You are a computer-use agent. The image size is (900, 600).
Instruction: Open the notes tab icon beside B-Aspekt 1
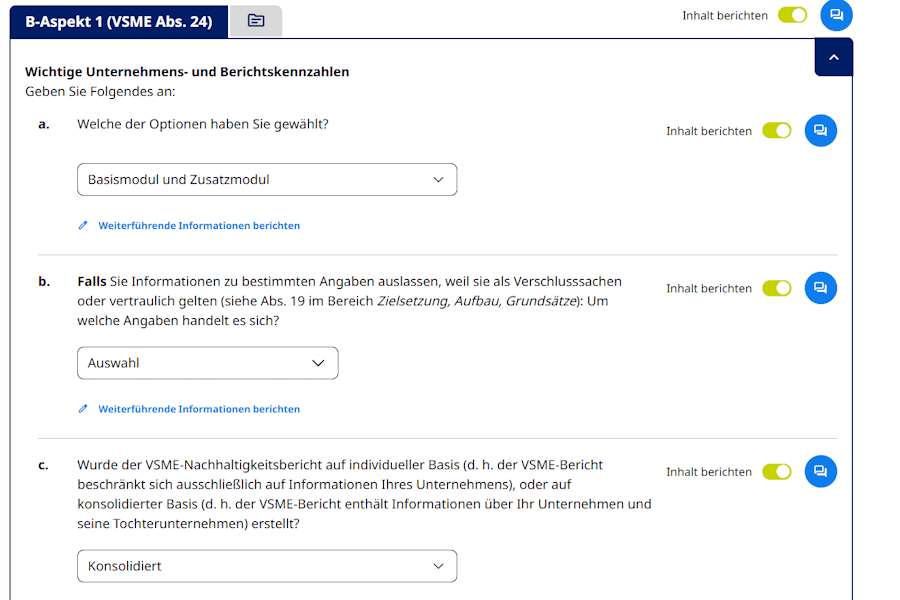click(x=256, y=21)
